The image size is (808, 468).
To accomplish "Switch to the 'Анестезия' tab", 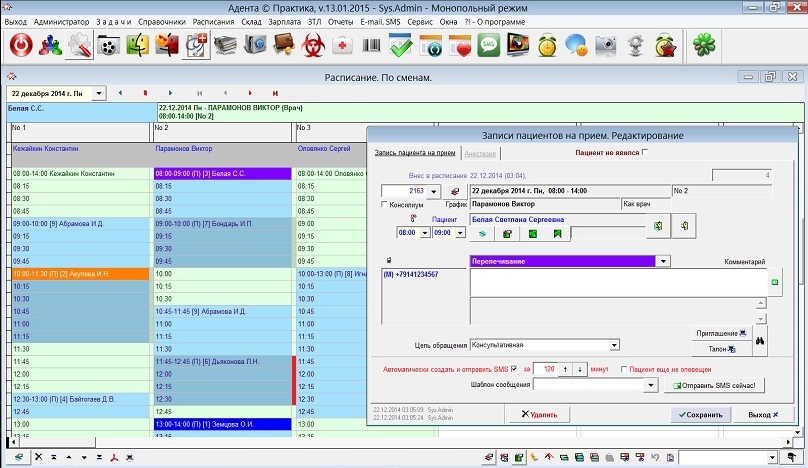I will (x=481, y=153).
